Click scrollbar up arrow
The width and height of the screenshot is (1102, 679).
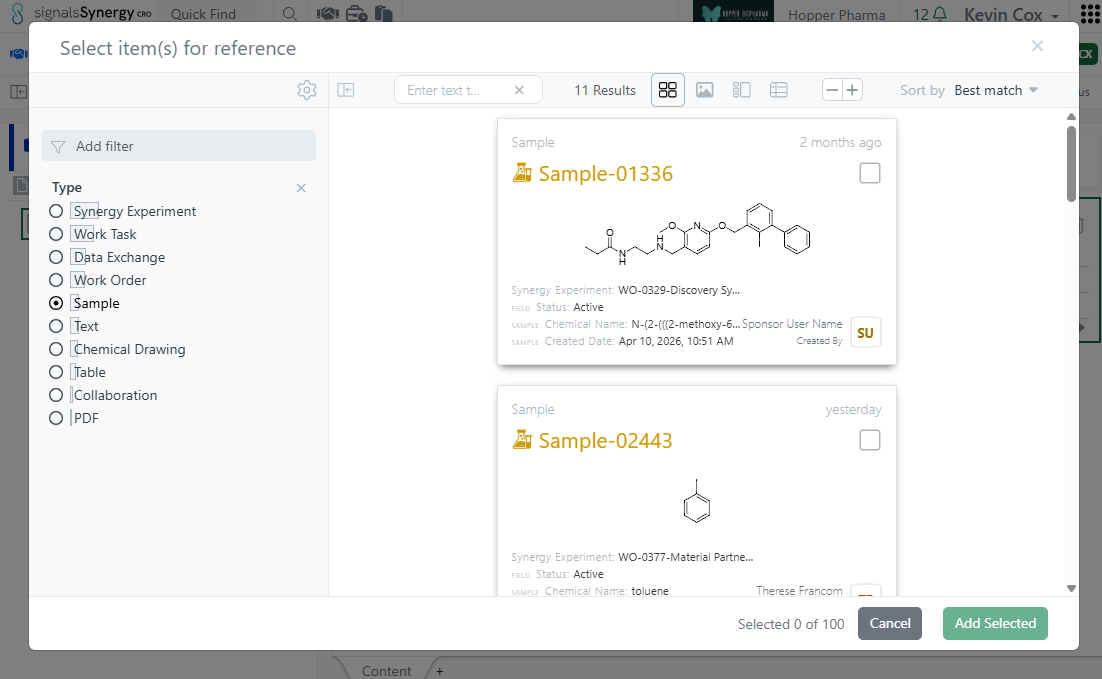(1071, 116)
